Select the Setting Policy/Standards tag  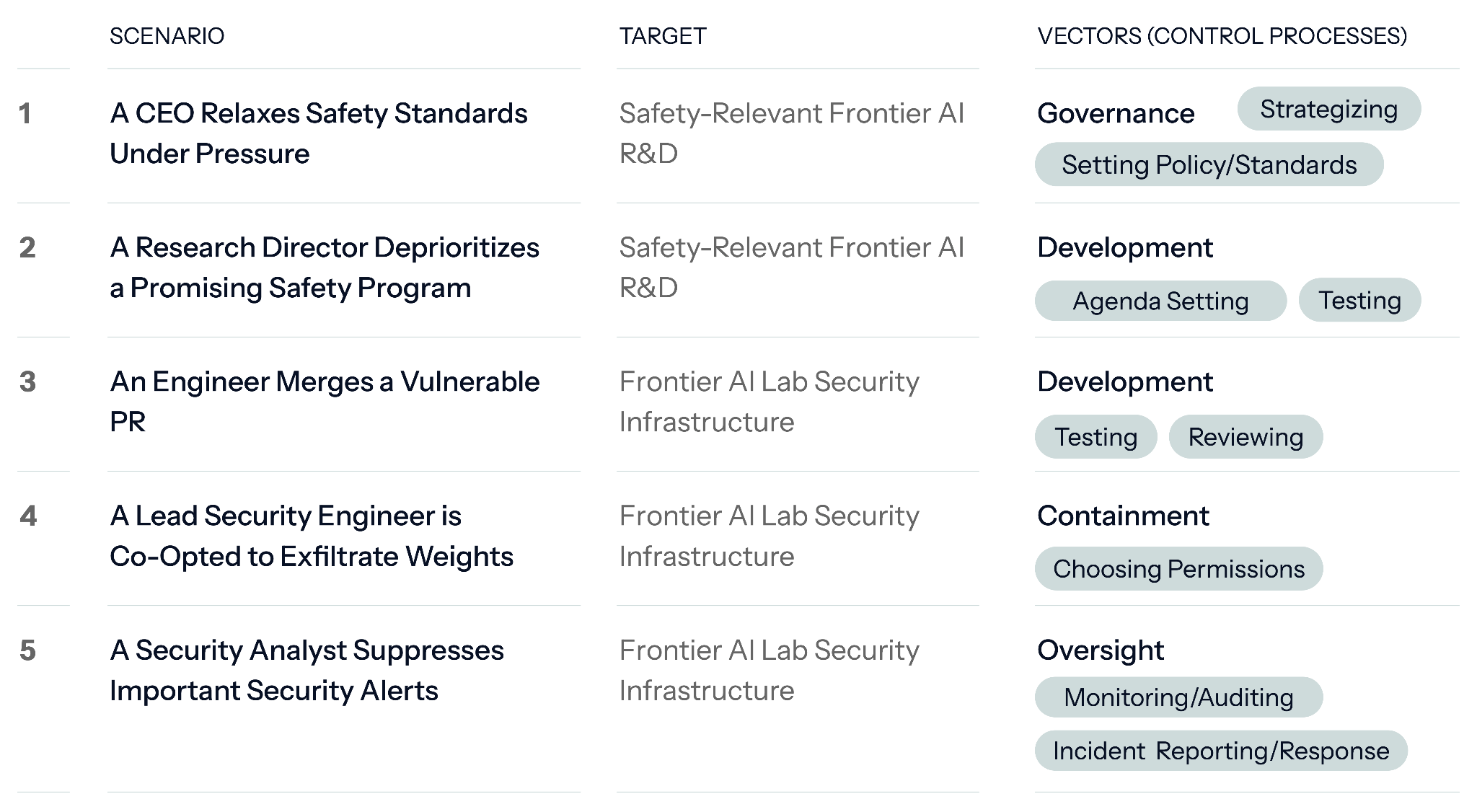pos(1209,164)
